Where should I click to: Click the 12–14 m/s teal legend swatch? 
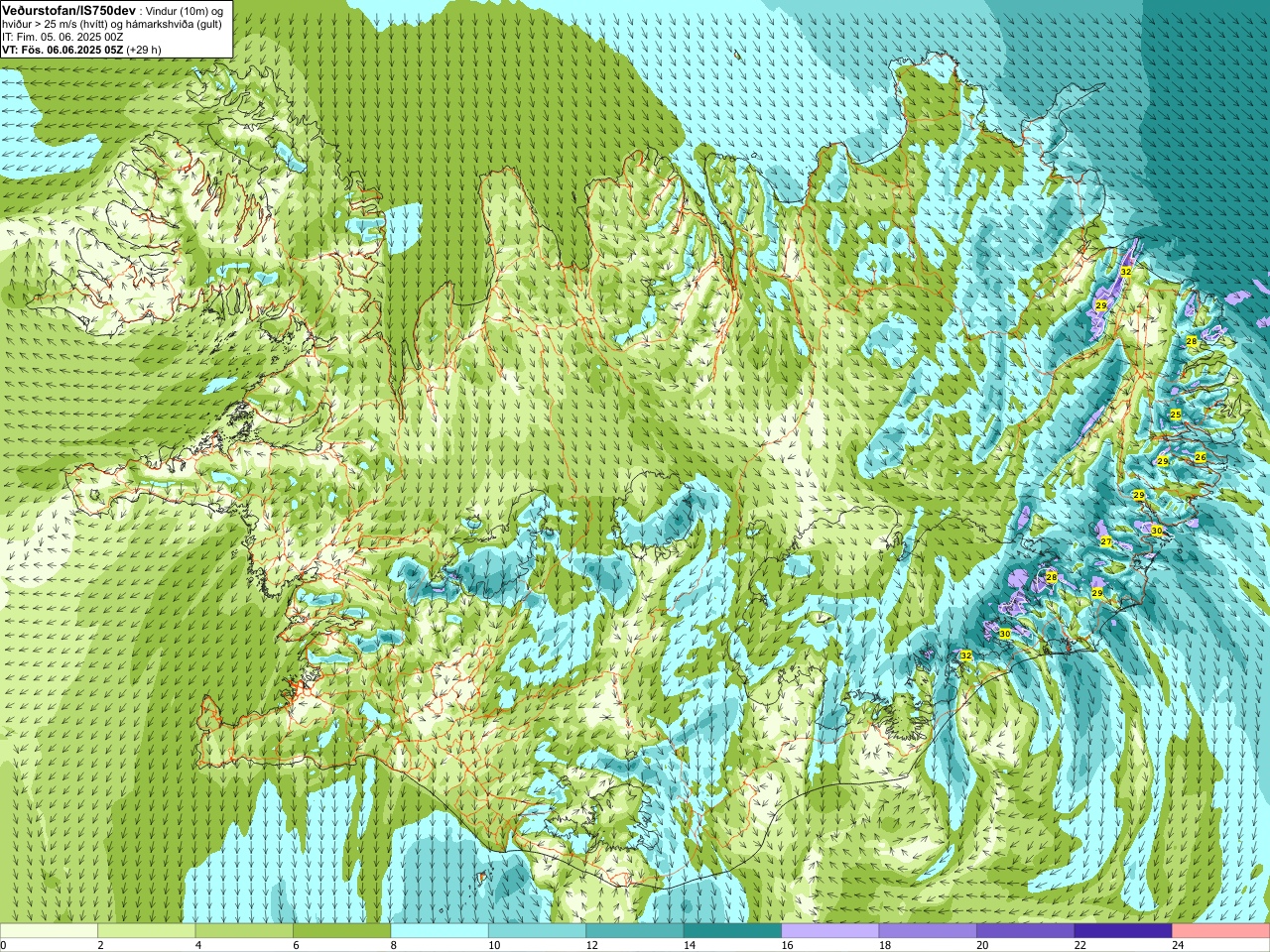635,931
